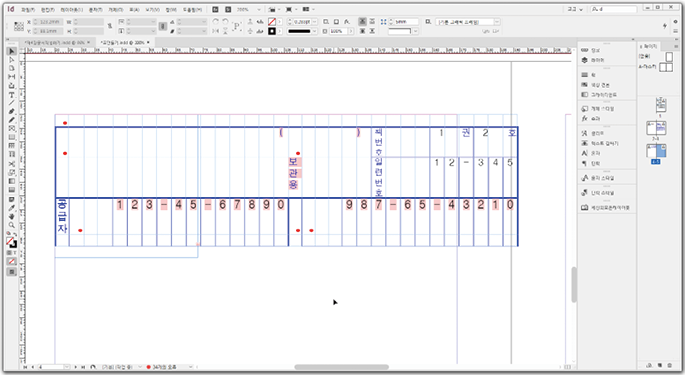Select the Line tool
685x375 pixels.
click(x=12, y=103)
